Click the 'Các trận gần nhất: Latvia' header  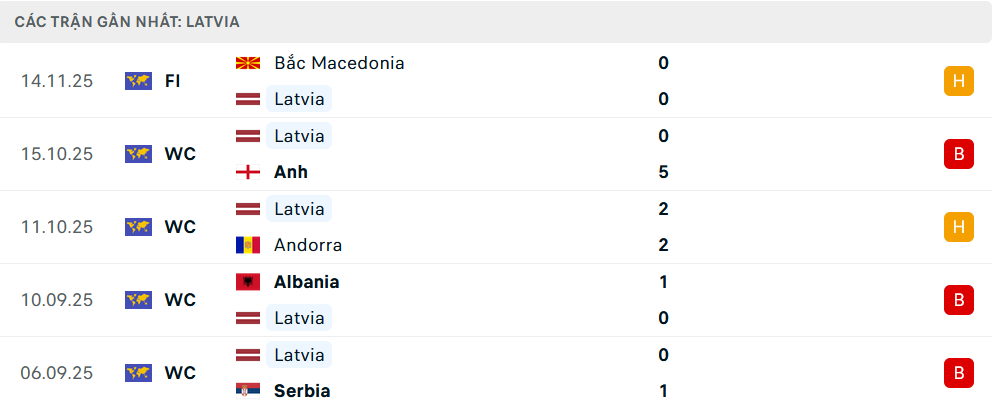coord(127,21)
